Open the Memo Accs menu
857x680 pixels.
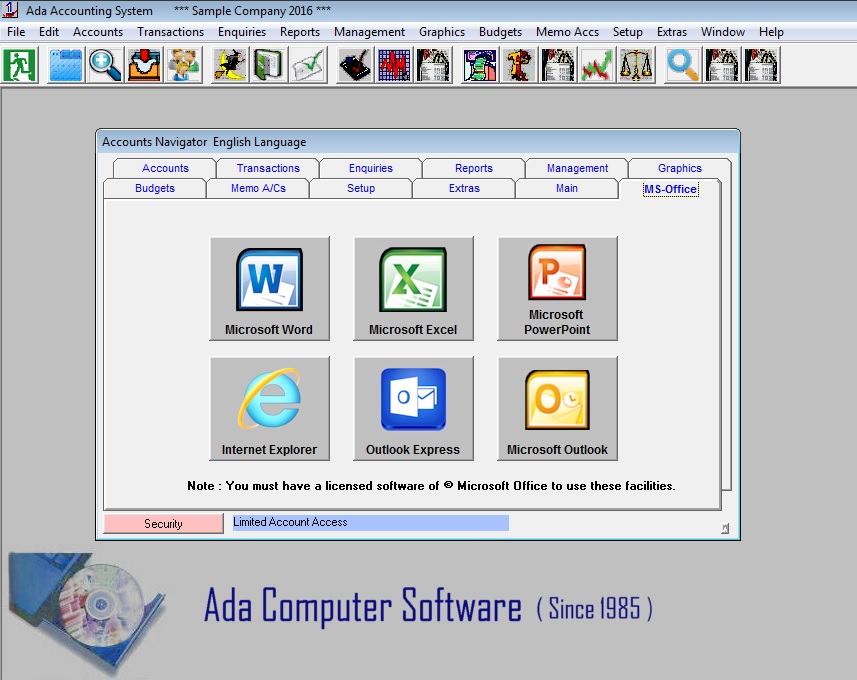point(567,32)
